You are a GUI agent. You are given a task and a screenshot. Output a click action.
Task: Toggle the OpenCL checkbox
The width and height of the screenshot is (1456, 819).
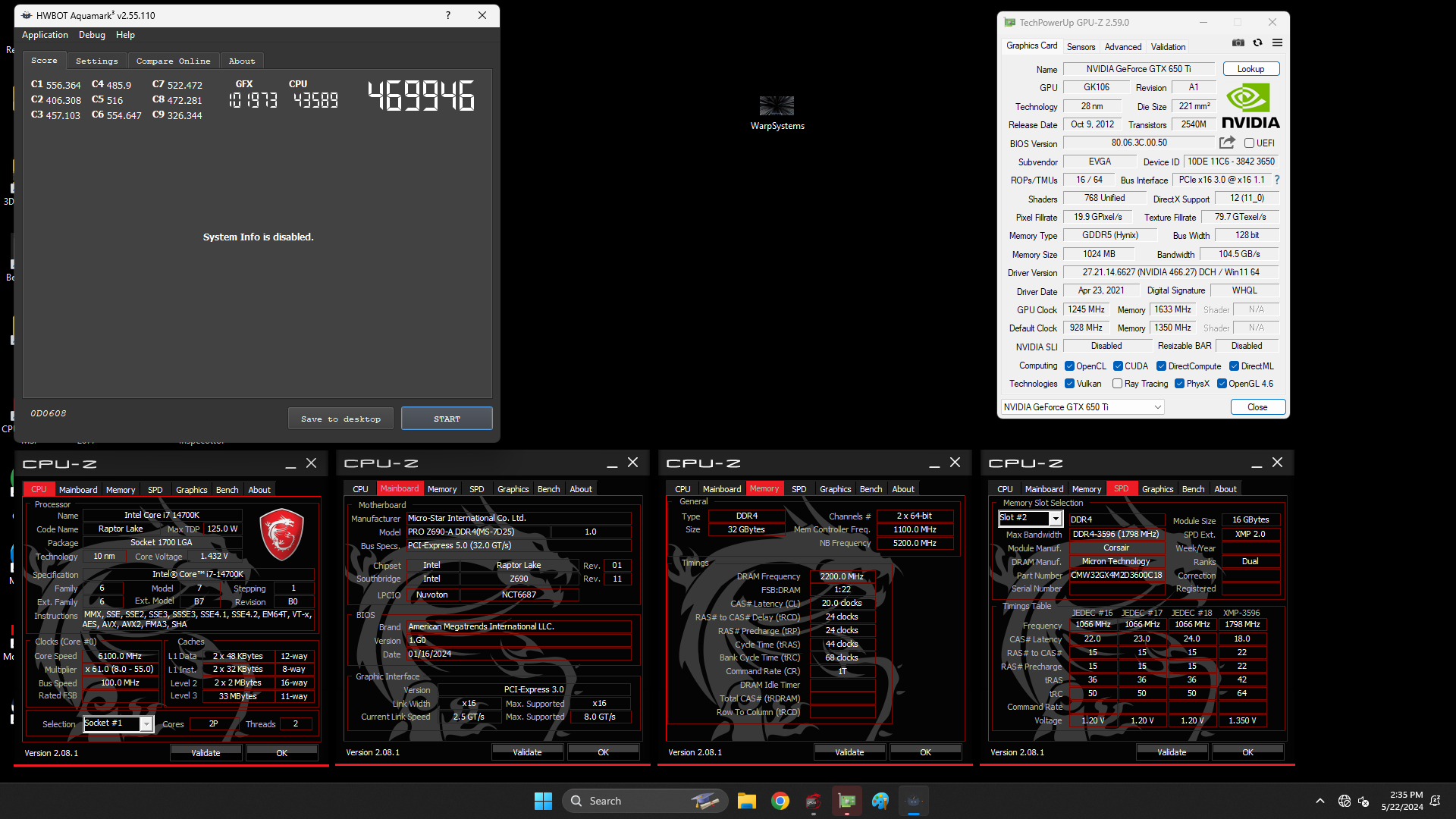coord(1069,366)
